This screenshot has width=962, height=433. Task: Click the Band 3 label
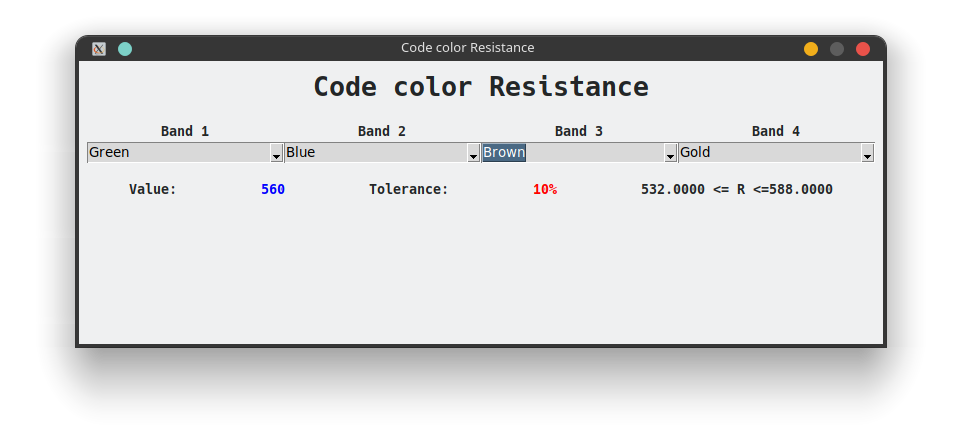point(579,131)
